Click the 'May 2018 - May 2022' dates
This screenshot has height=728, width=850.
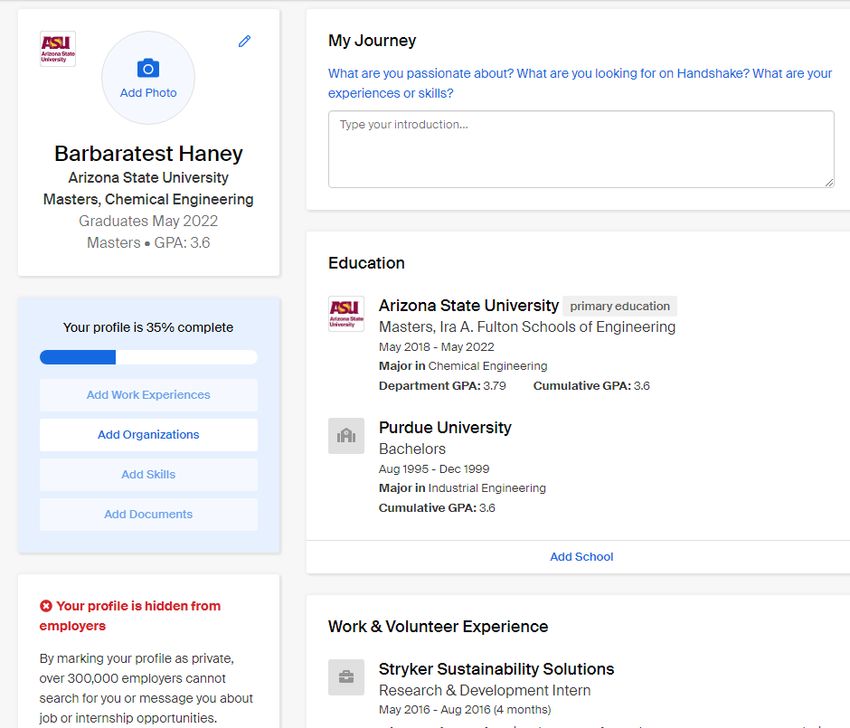click(436, 347)
